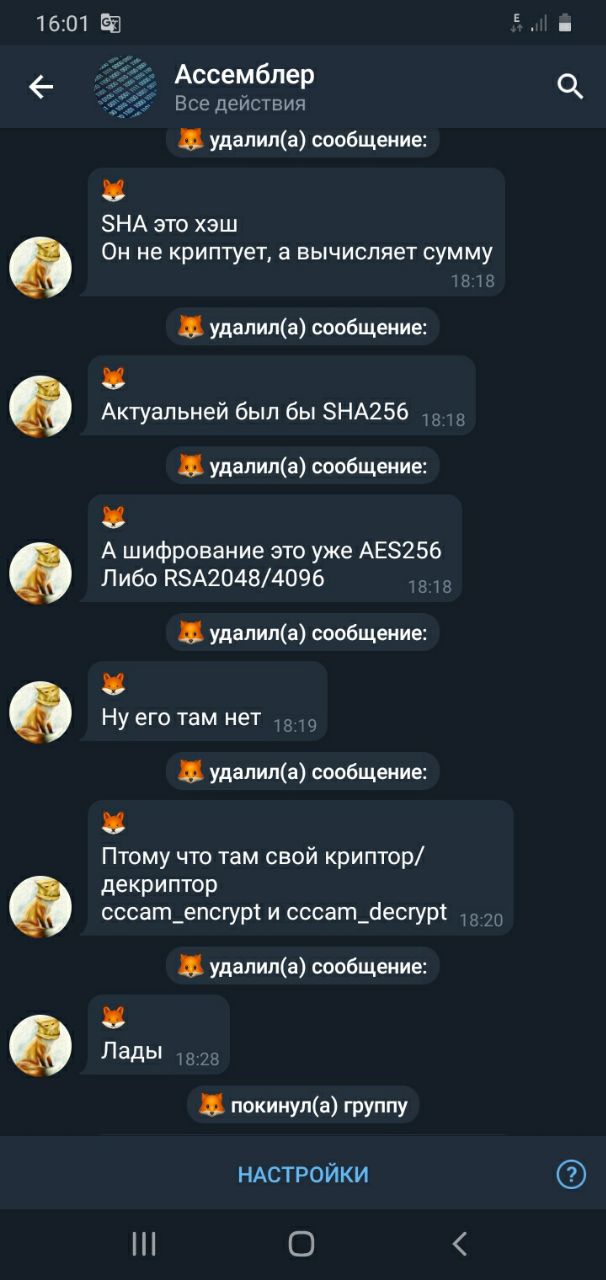
Task: Select the 'Ну его там нет' message
Action: [x=207, y=701]
